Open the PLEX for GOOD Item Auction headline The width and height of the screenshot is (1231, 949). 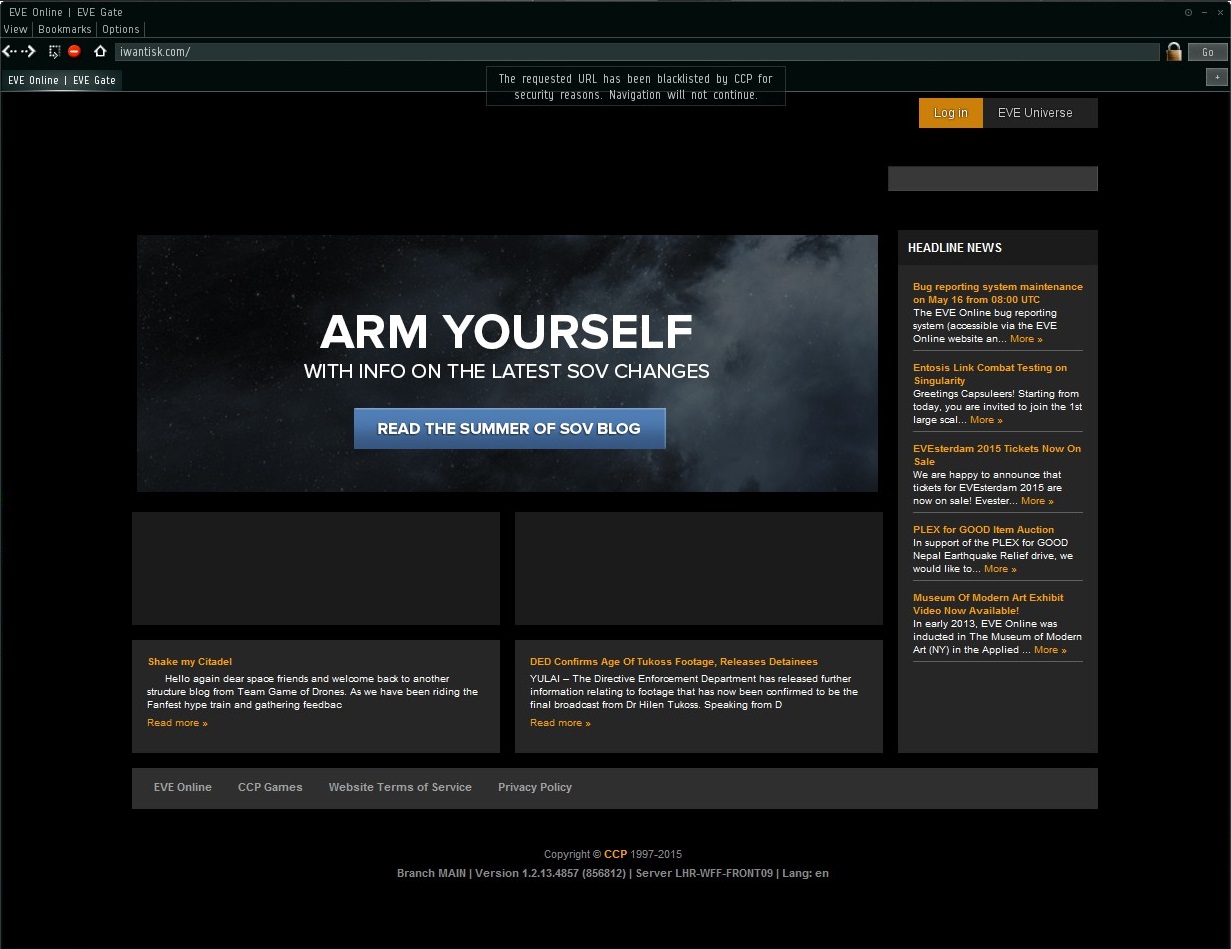point(983,530)
